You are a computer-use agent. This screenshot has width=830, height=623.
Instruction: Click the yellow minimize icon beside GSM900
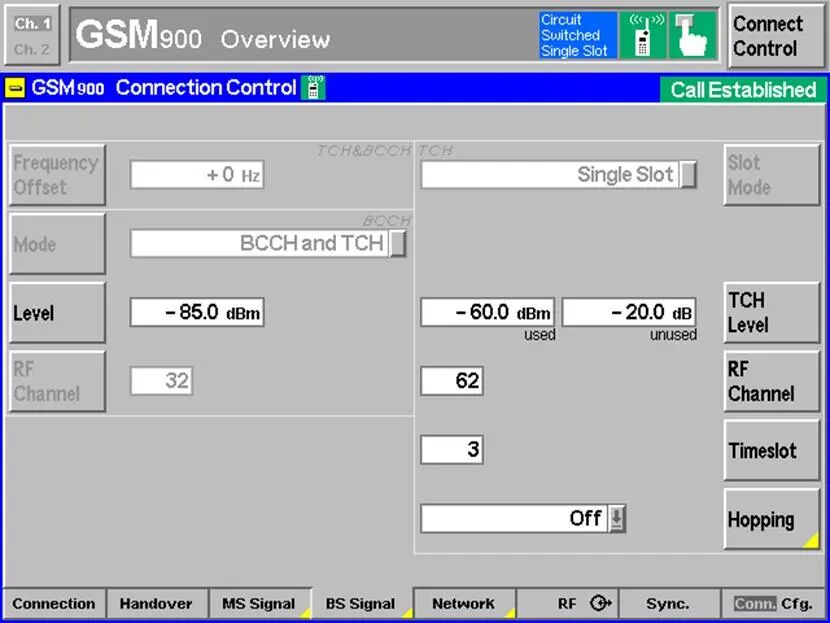(x=15, y=88)
